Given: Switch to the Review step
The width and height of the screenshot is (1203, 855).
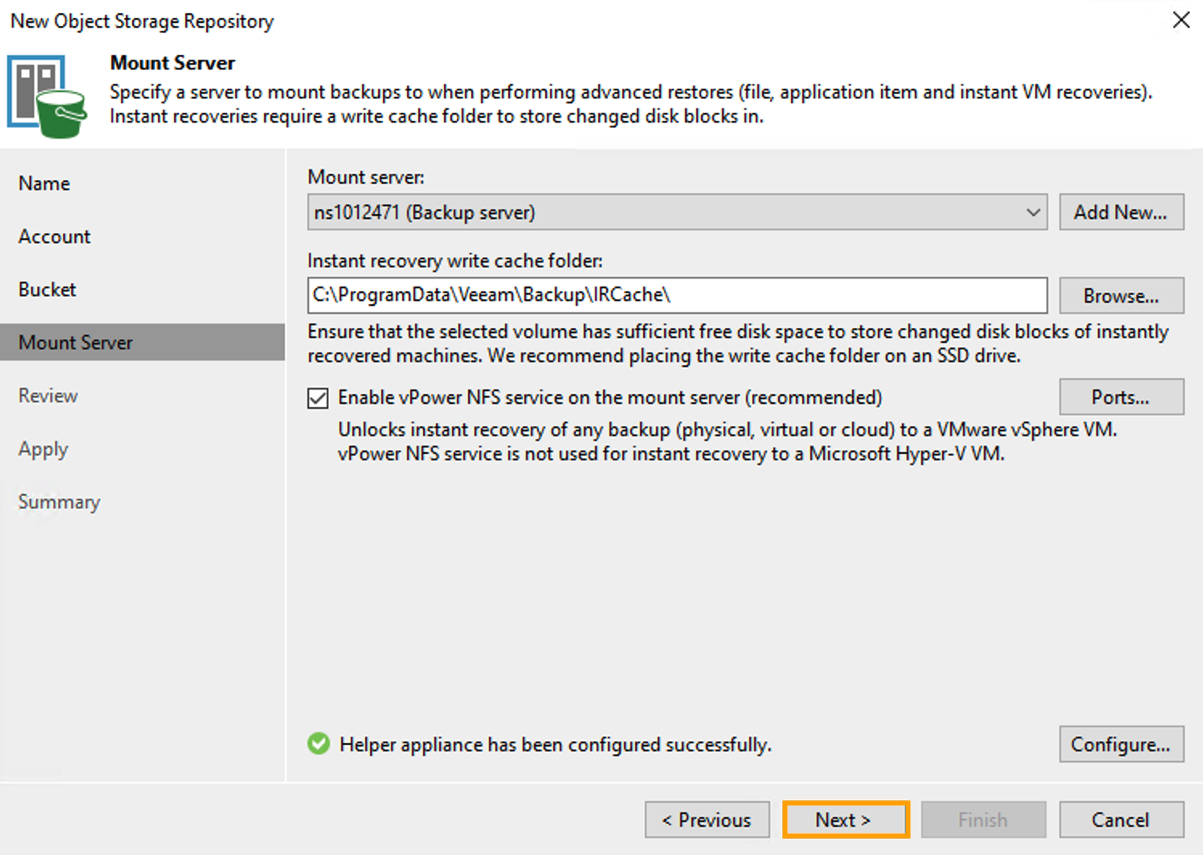Looking at the screenshot, I should click(48, 395).
